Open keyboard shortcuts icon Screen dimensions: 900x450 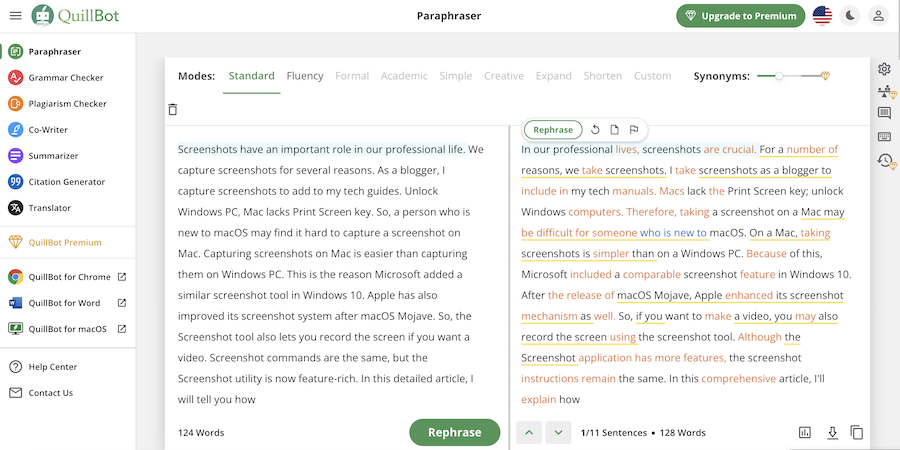(x=885, y=137)
